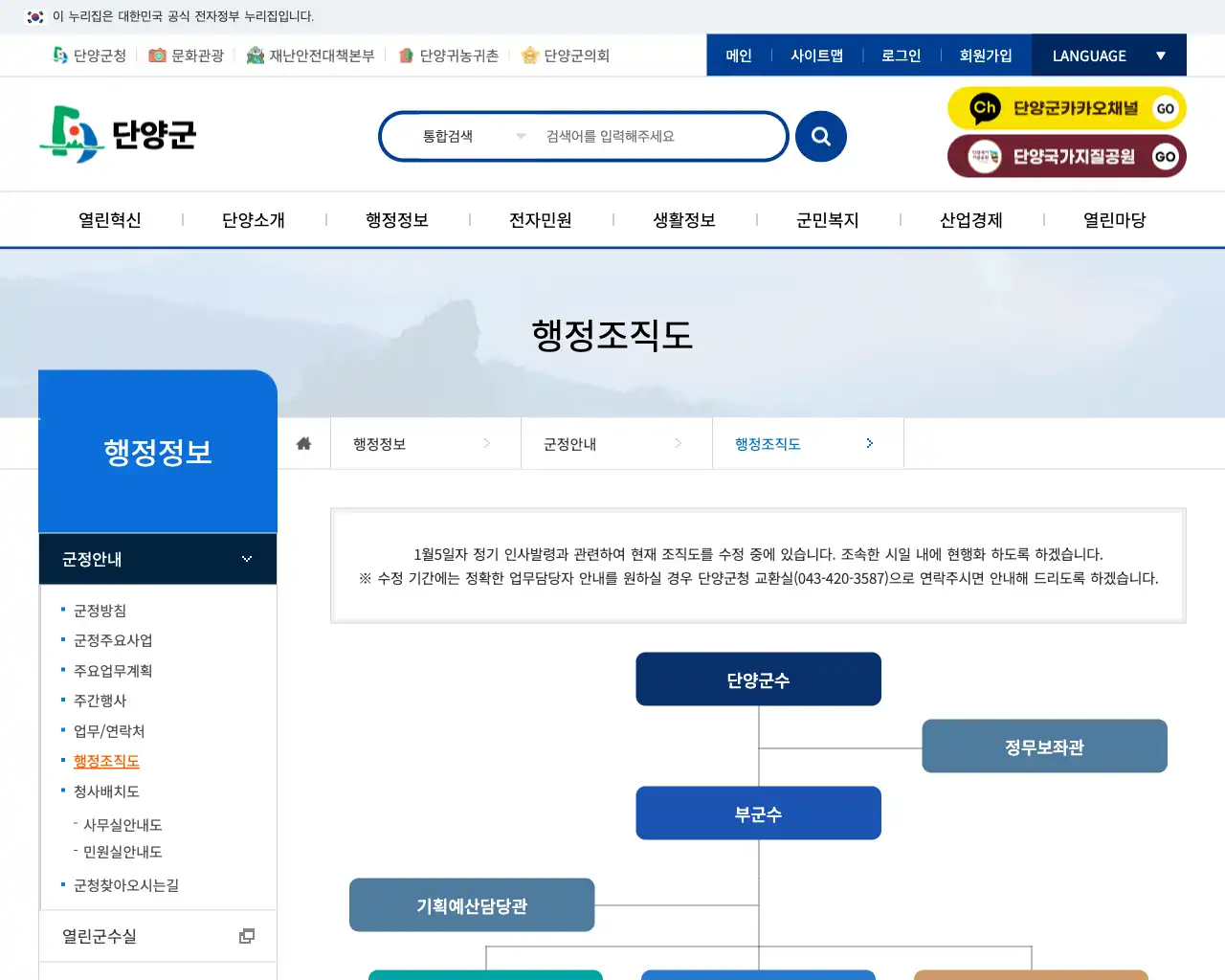1225x980 pixels.
Task: Open the 행정정보 navigation menu
Action: point(396,219)
